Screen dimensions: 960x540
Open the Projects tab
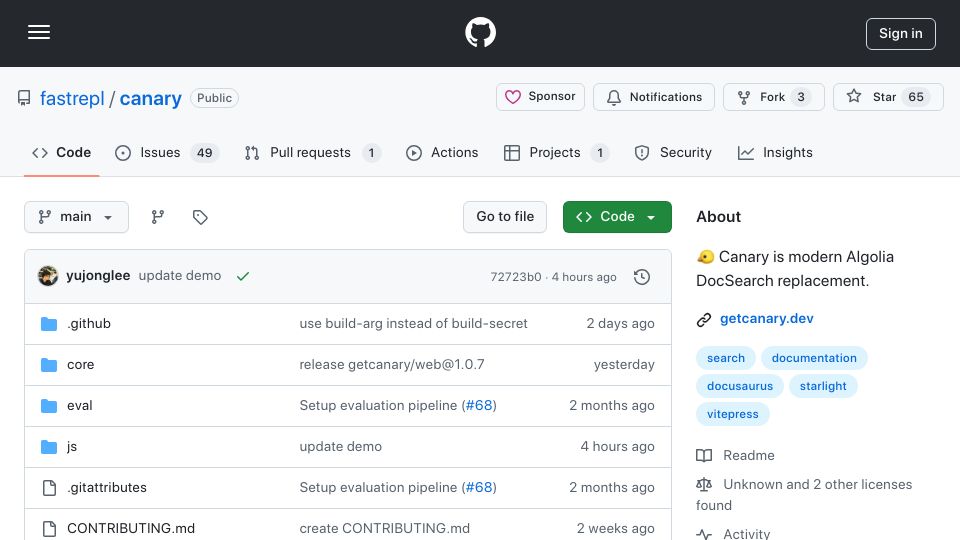coord(556,152)
